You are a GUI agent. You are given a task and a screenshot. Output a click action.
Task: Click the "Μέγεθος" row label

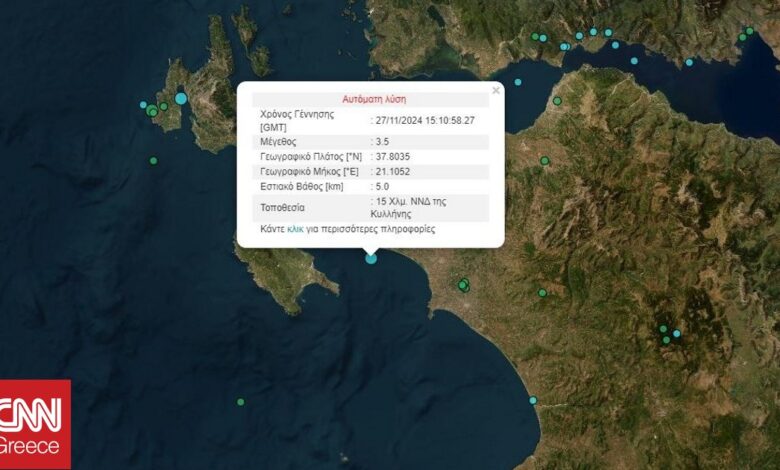(x=279, y=142)
